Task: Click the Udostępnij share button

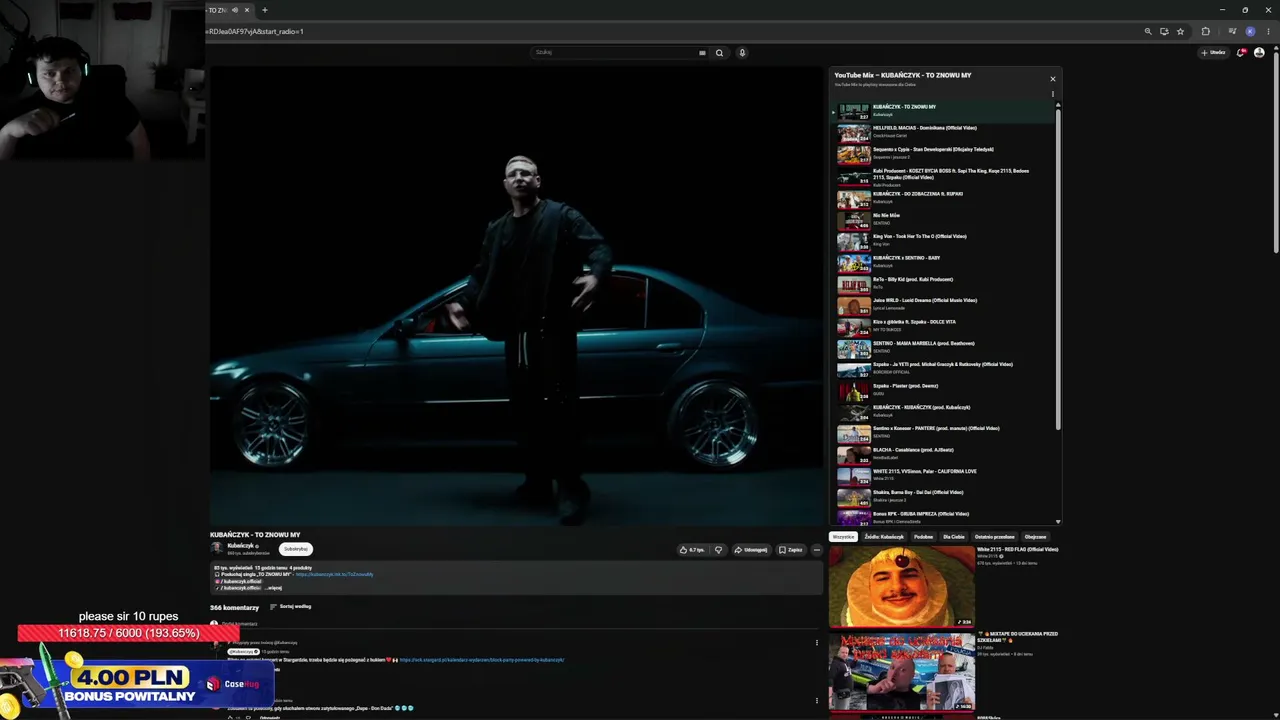Action: 751,549
